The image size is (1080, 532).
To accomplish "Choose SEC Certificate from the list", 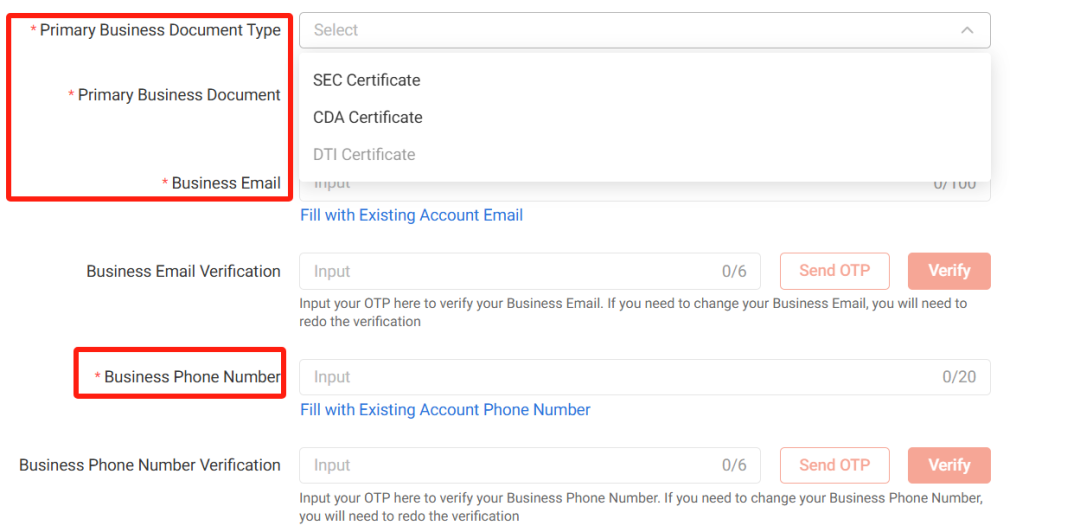I will (x=366, y=80).
